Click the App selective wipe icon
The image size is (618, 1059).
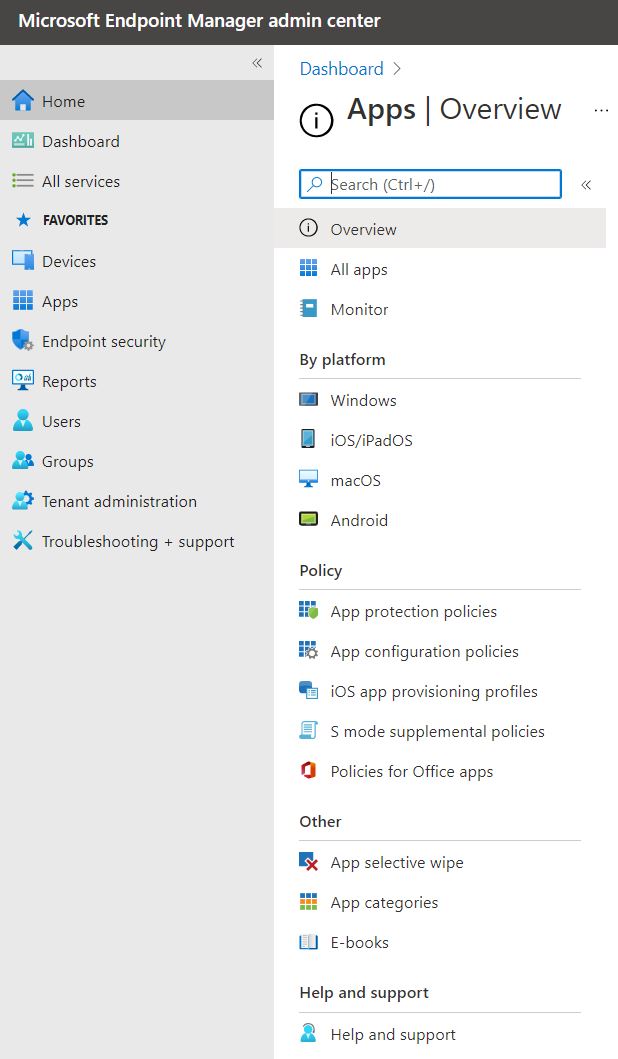point(309,862)
